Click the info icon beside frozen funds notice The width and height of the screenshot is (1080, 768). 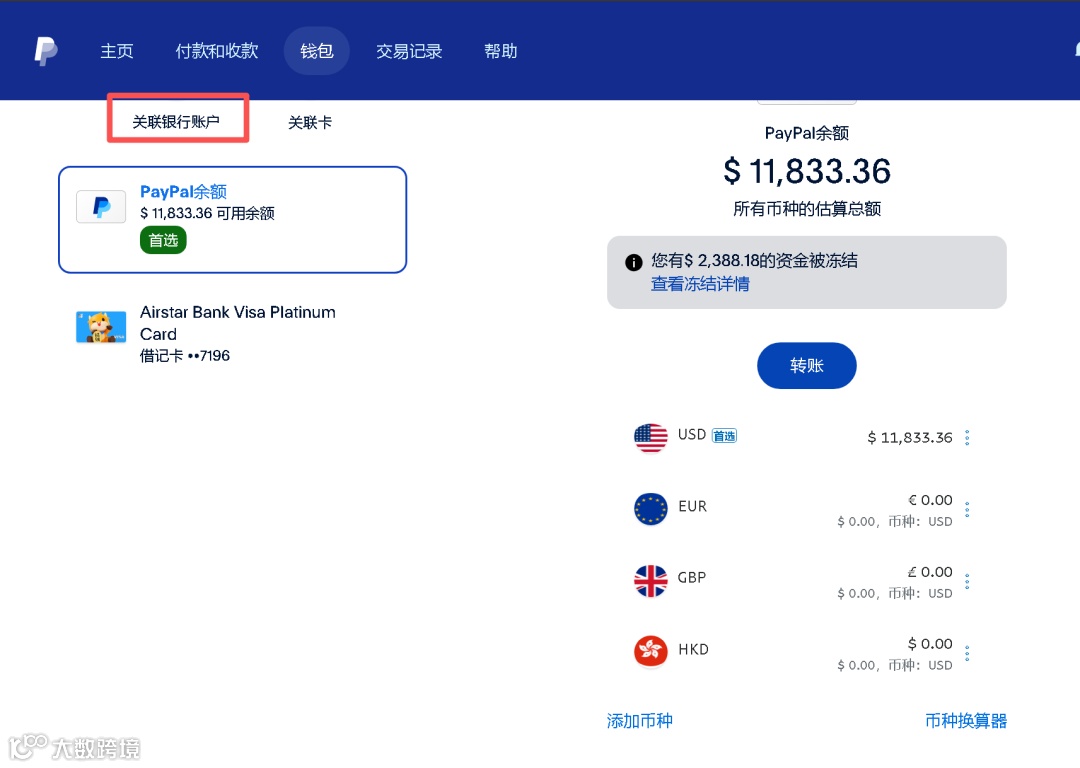click(x=634, y=262)
